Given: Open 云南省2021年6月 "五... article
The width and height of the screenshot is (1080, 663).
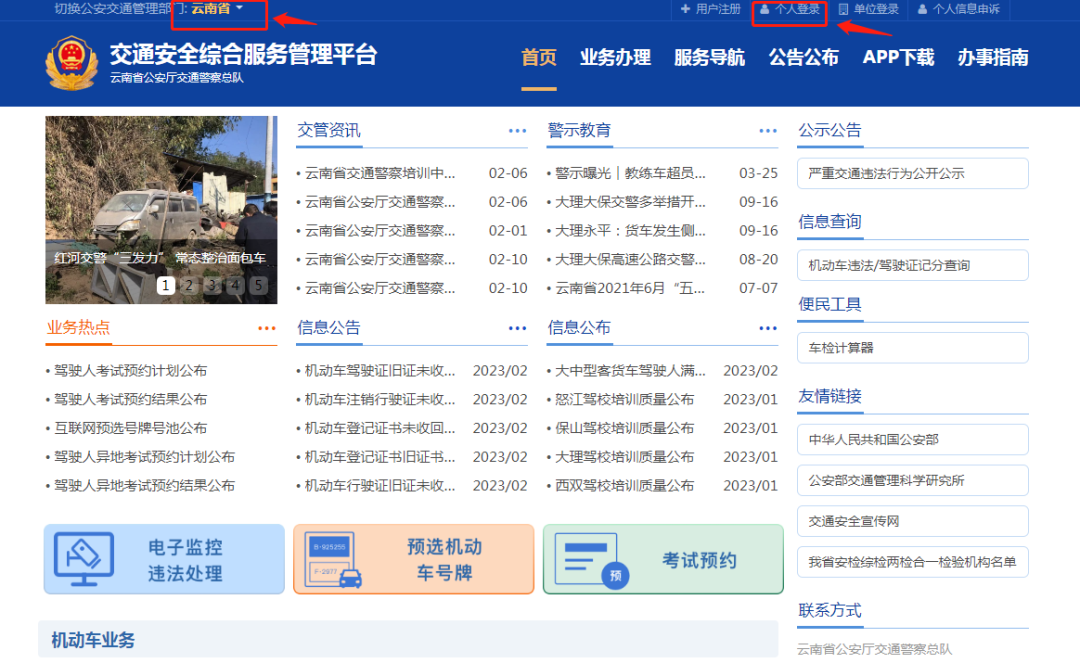Looking at the screenshot, I should 630,288.
